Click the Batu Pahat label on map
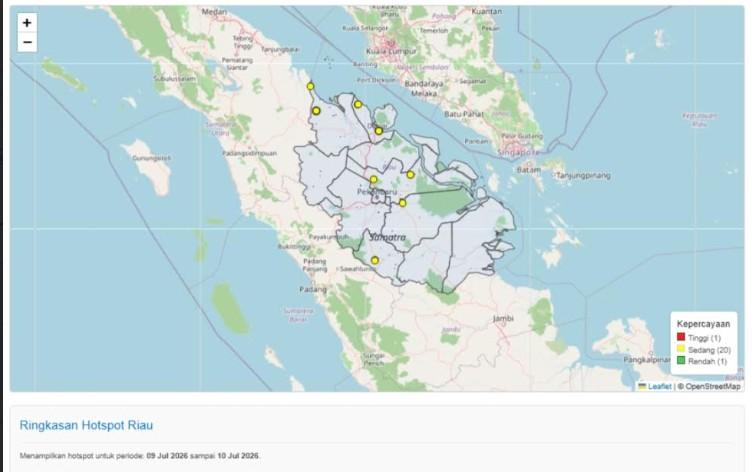 click(x=464, y=114)
